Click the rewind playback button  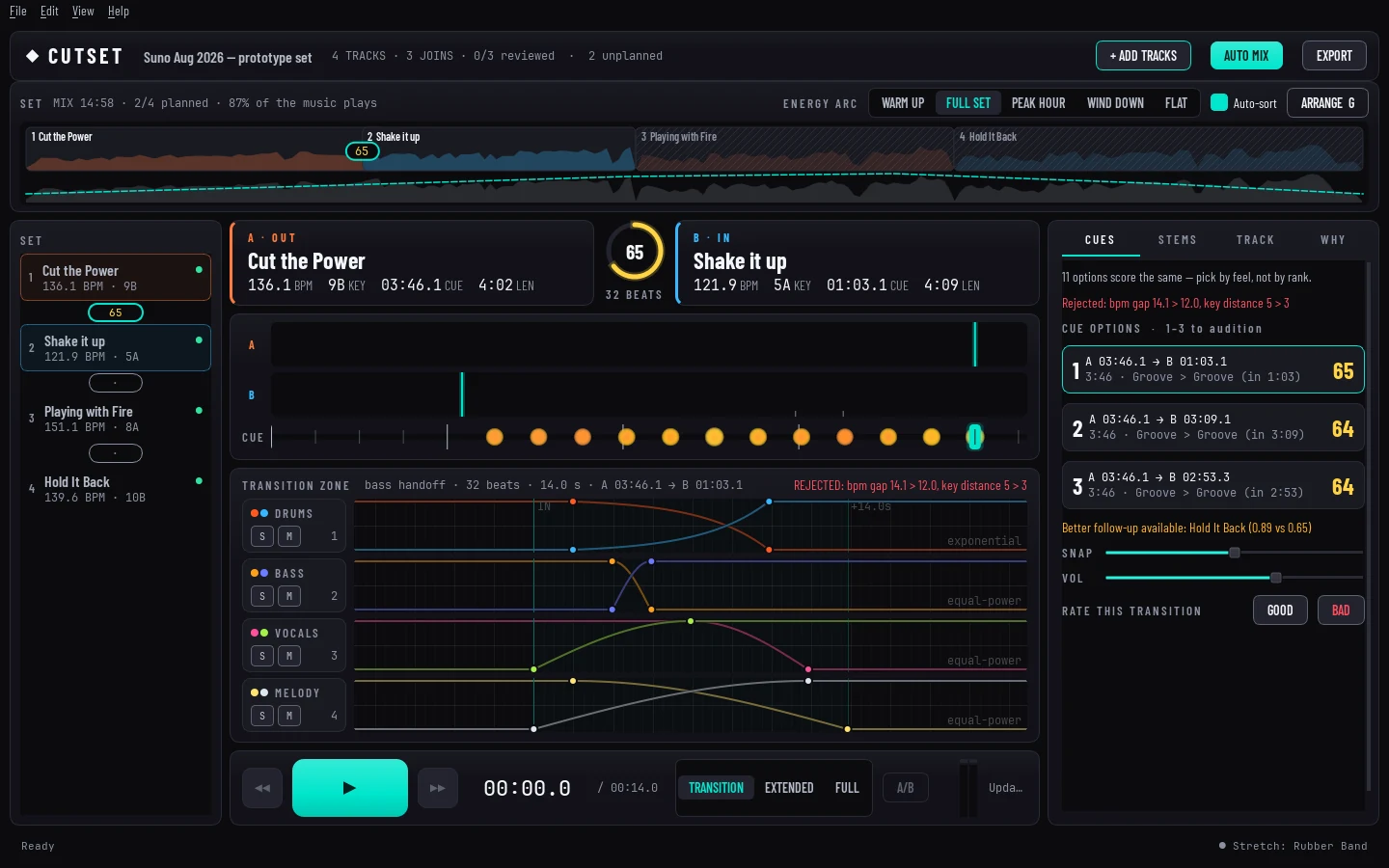pyautogui.click(x=262, y=788)
